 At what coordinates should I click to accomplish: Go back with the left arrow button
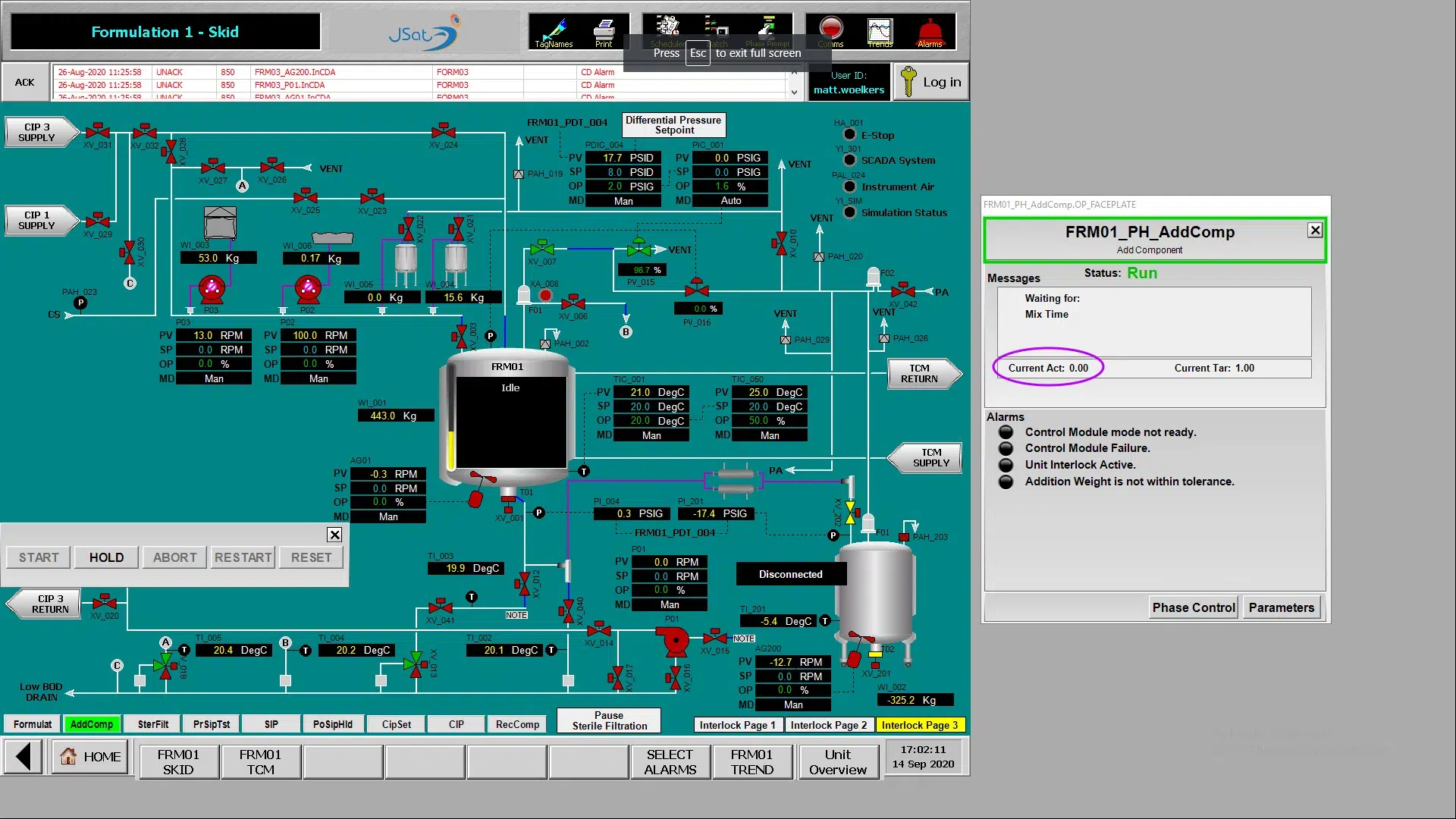[24, 757]
